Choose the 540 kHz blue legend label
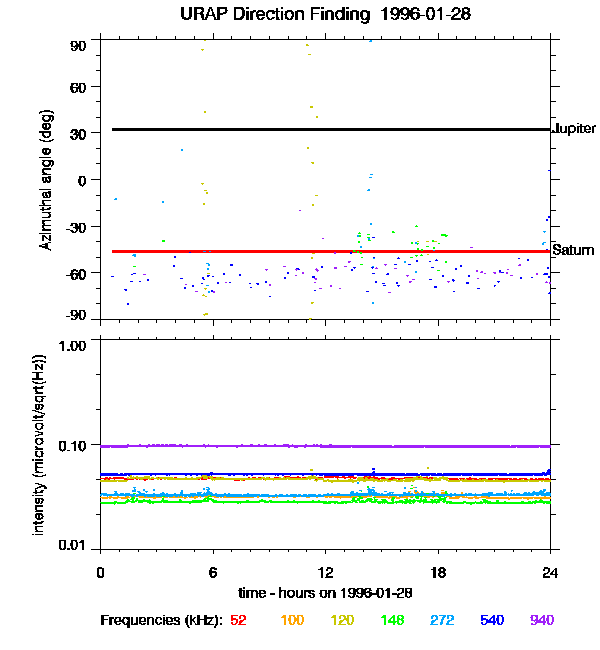The width and height of the screenshot is (600, 650). [492, 620]
